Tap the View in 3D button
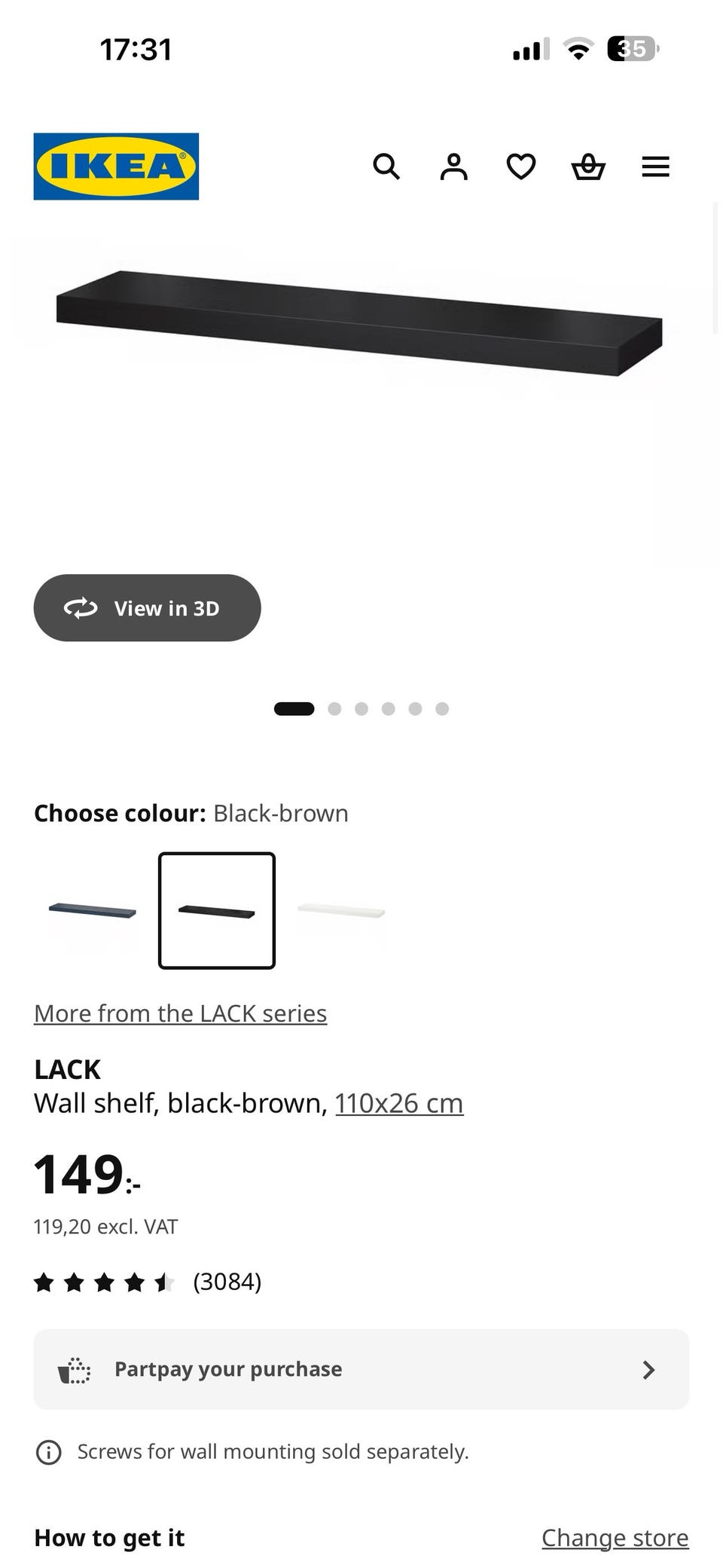 [x=148, y=608]
